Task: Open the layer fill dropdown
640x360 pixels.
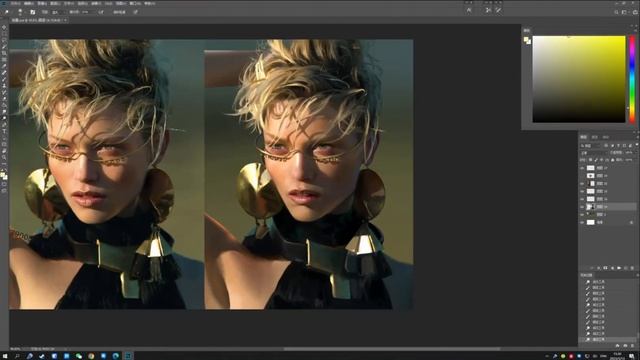Action: tap(630, 160)
